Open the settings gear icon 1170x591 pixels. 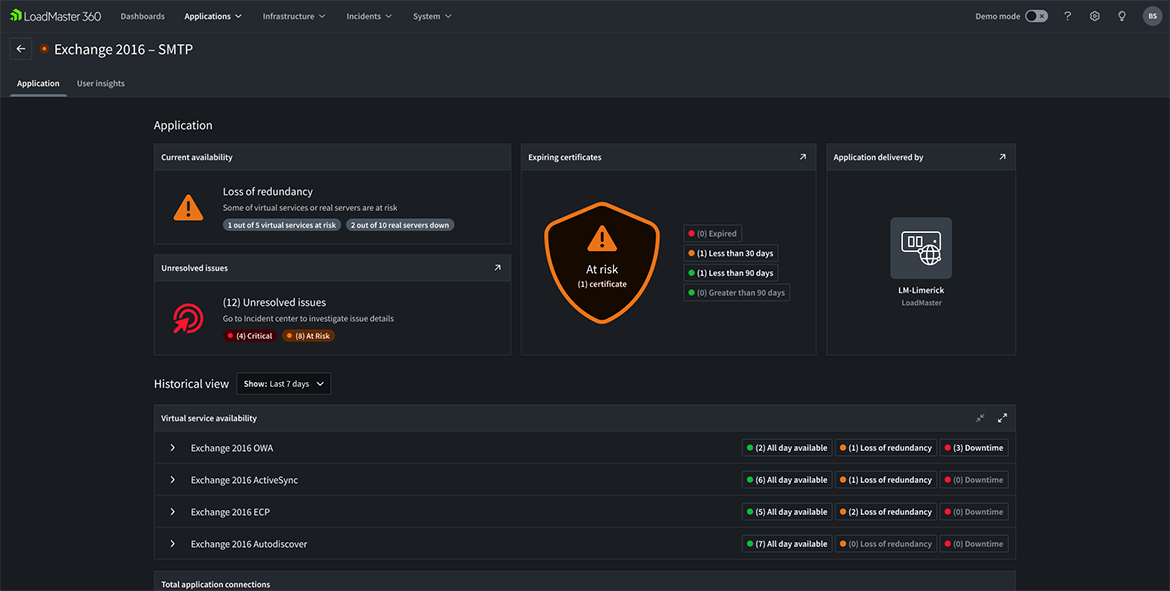coord(1095,16)
